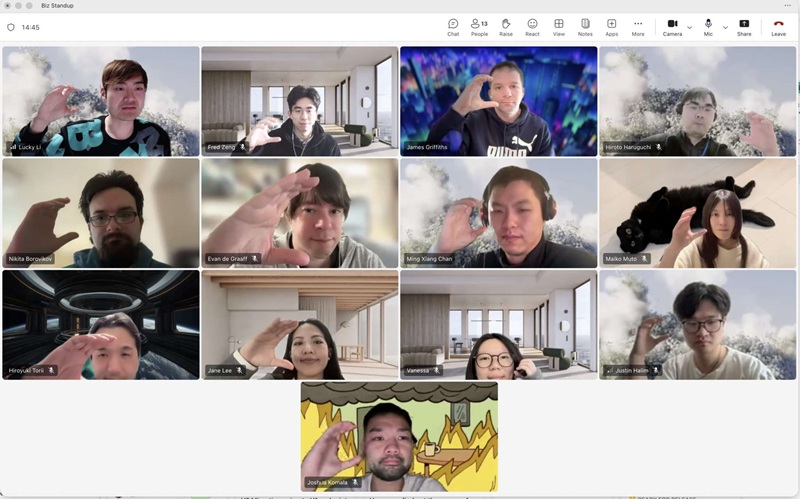
Task: Open the Apps panel
Action: point(612,26)
